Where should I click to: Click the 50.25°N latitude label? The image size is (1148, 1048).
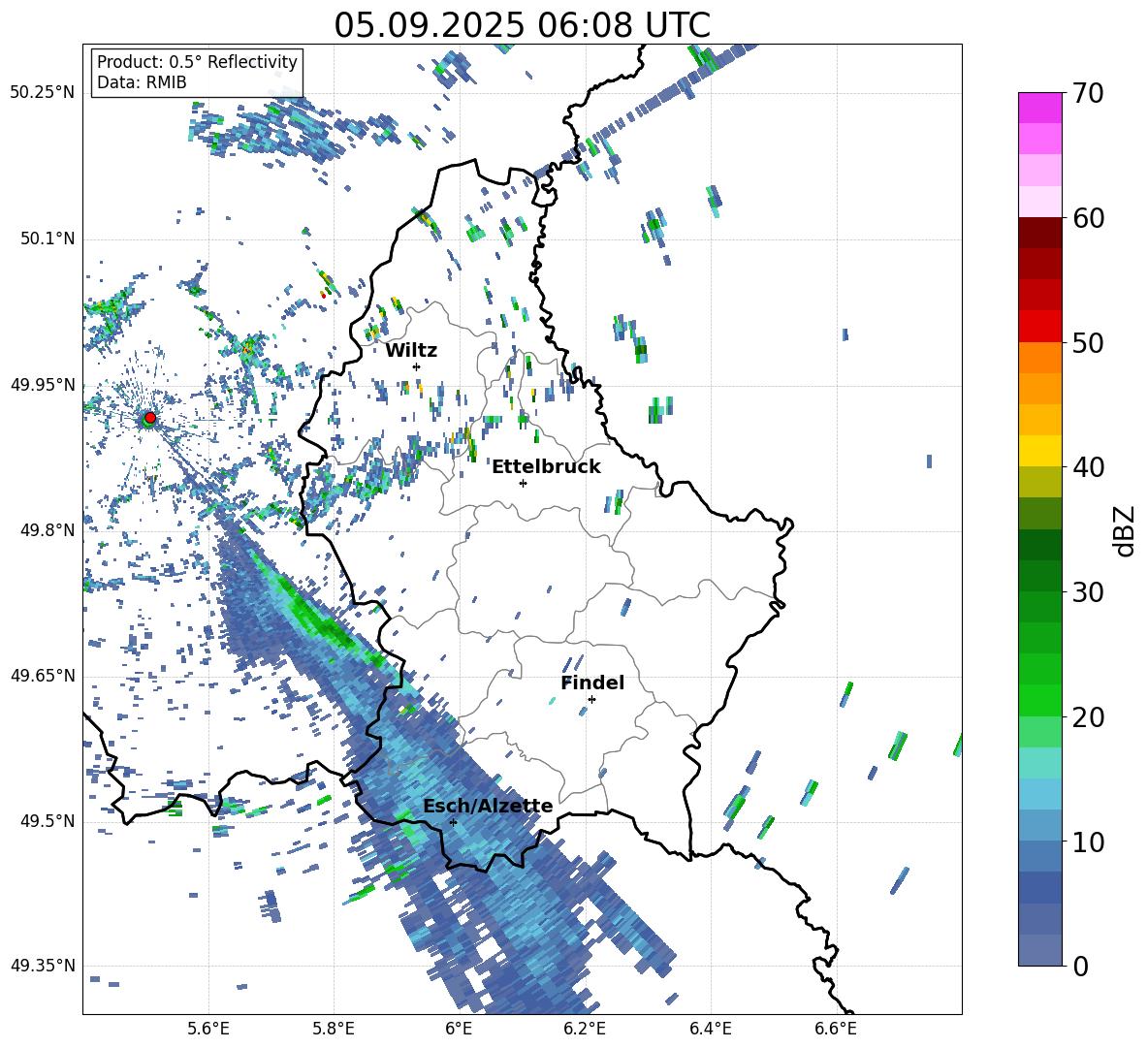coord(43,93)
